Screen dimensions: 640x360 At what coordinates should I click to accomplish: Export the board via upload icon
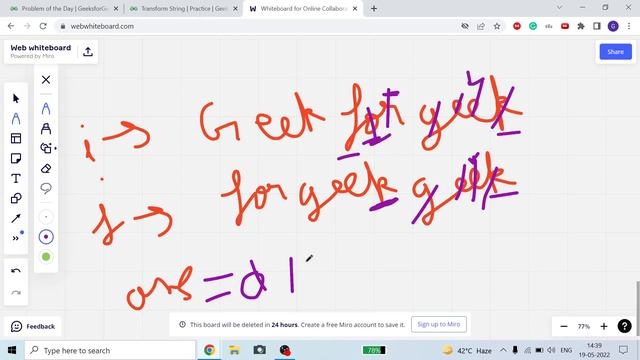pos(88,52)
